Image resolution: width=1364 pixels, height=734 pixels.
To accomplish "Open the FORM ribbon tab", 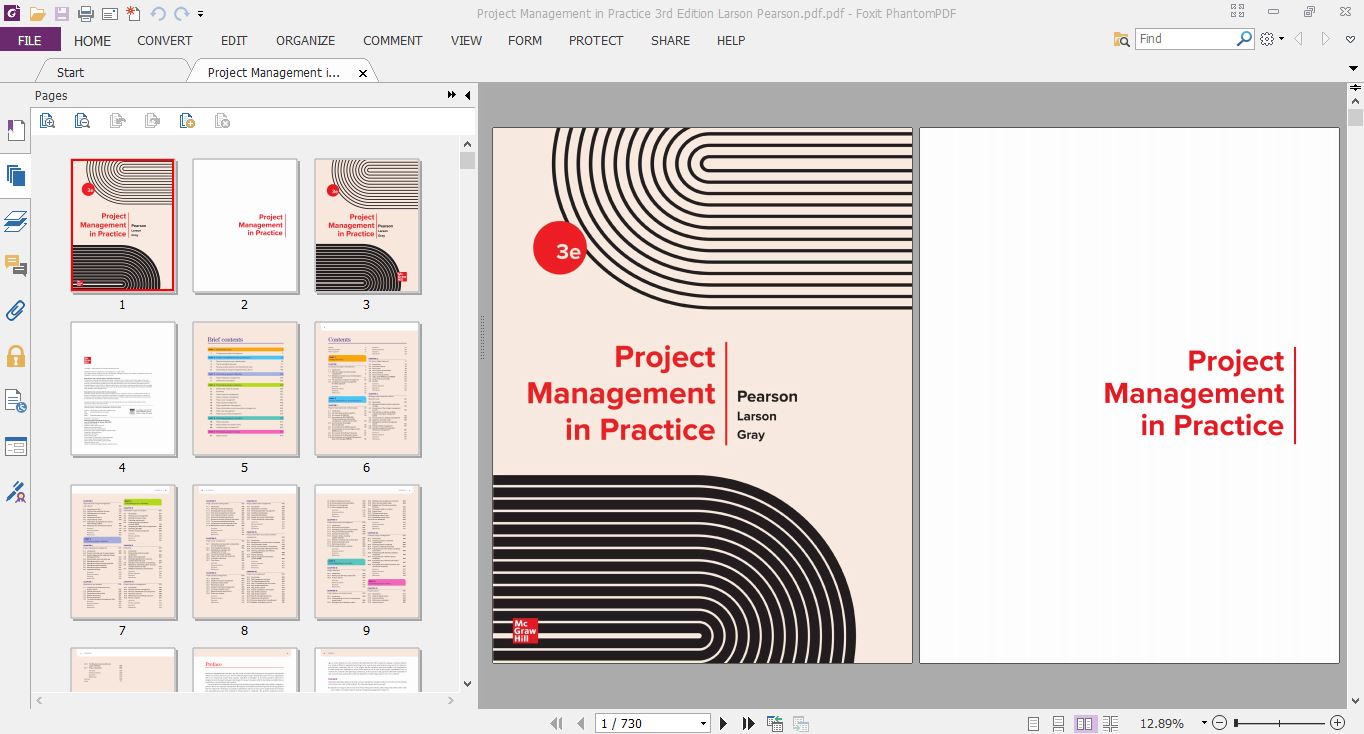I will [525, 40].
